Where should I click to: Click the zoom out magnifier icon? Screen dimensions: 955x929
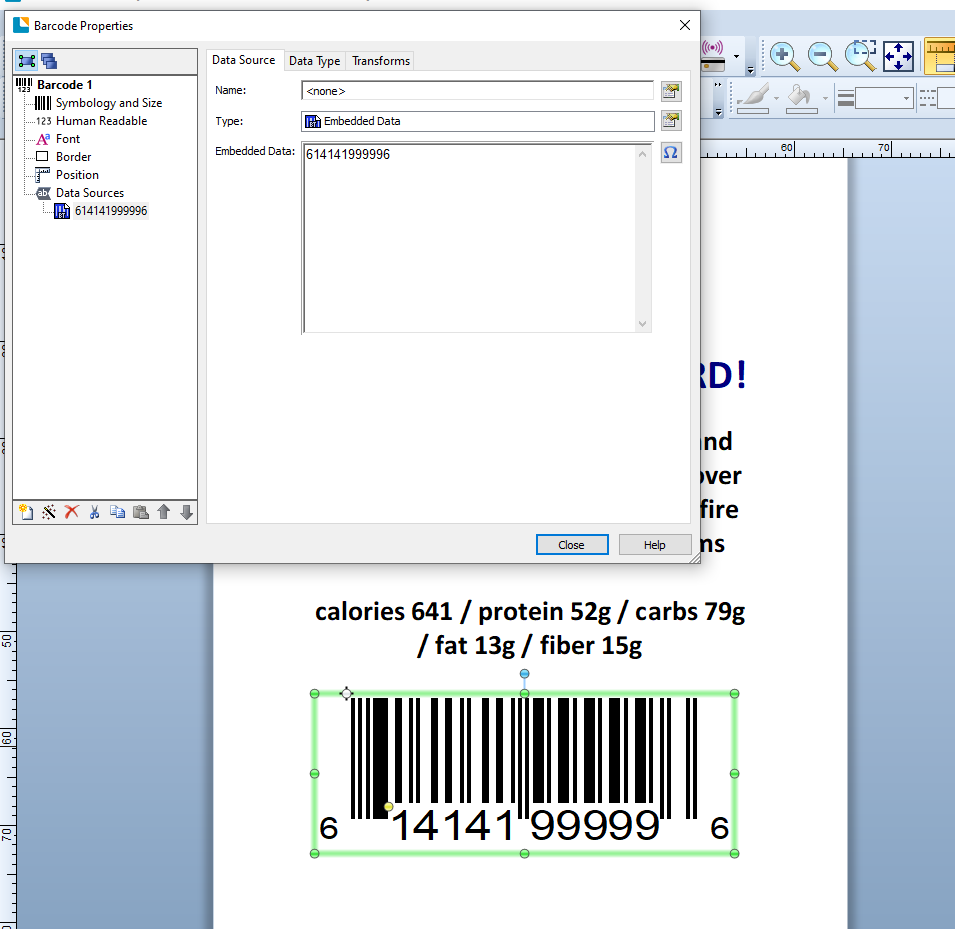click(822, 56)
